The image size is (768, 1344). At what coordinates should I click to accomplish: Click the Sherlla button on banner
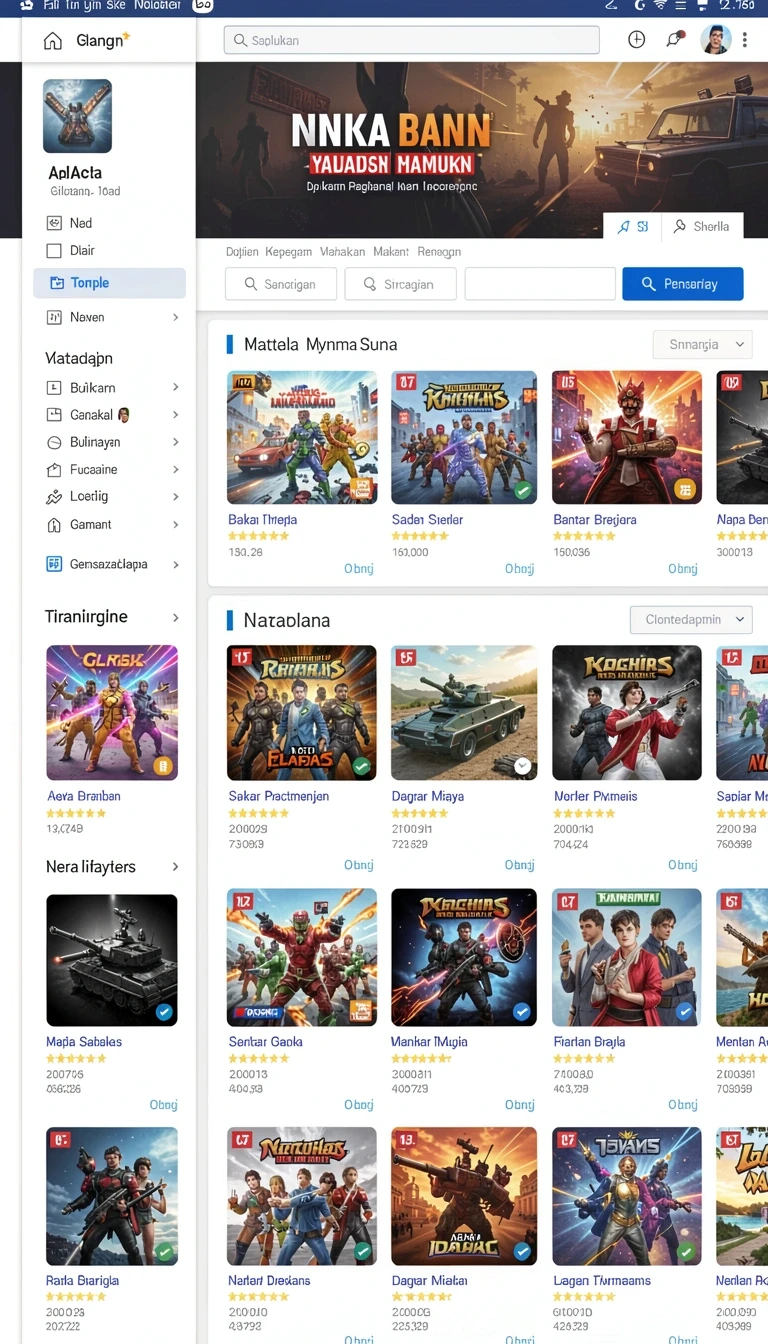click(702, 227)
